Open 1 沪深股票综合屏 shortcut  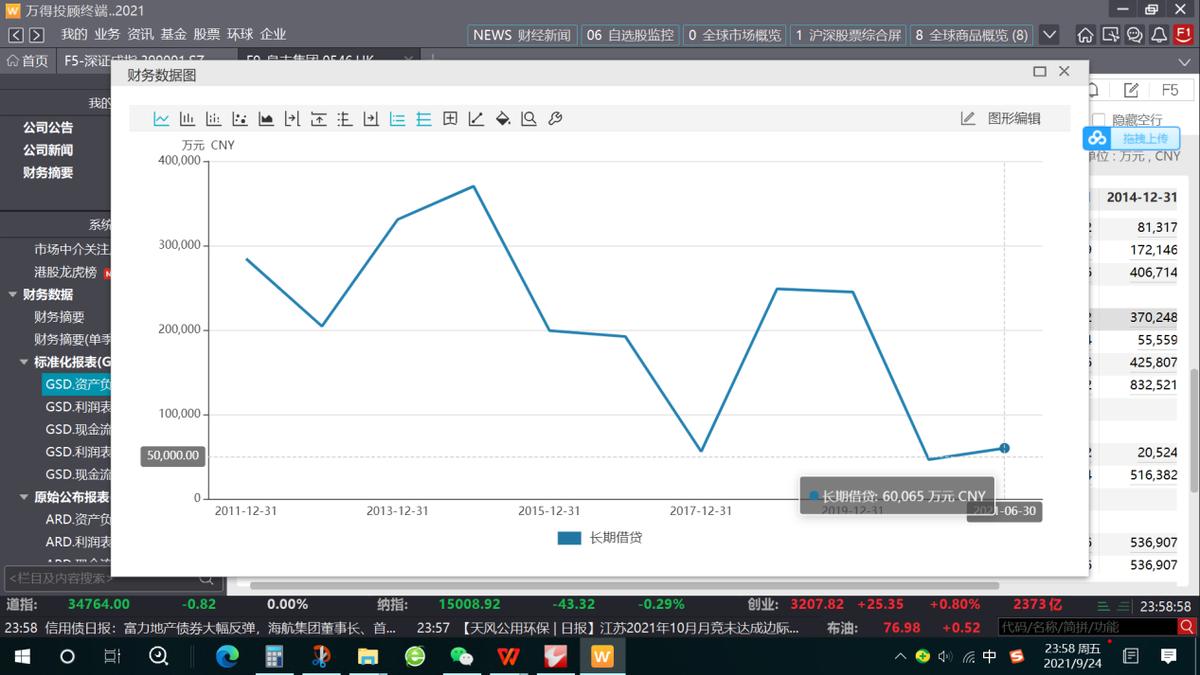[848, 35]
